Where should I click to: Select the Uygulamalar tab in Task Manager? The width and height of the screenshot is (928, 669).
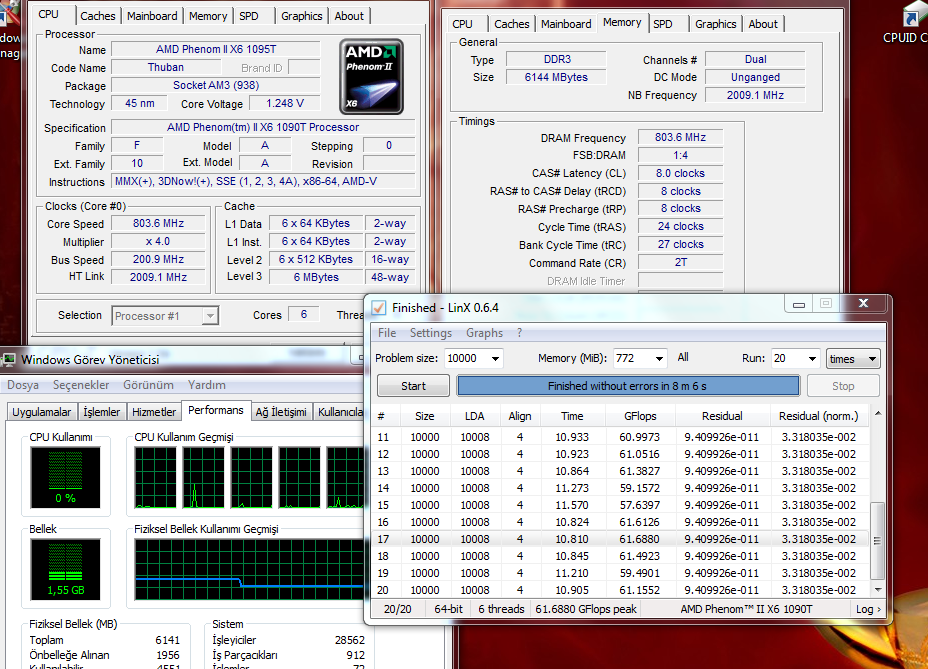coord(41,412)
